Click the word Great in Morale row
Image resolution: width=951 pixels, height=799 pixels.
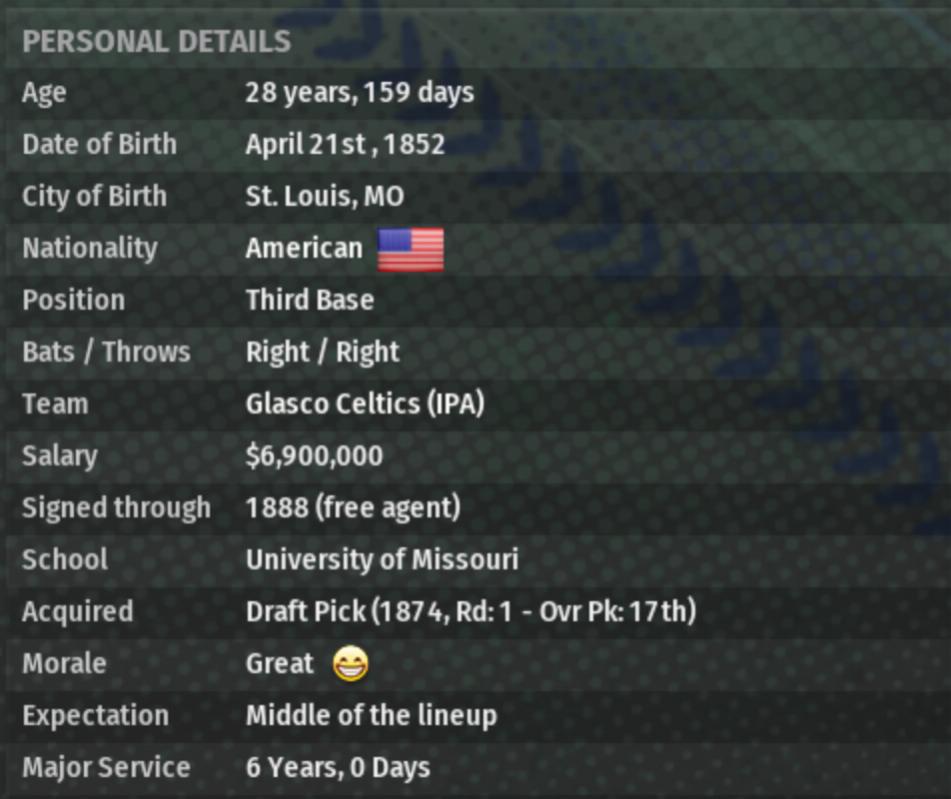click(x=280, y=664)
